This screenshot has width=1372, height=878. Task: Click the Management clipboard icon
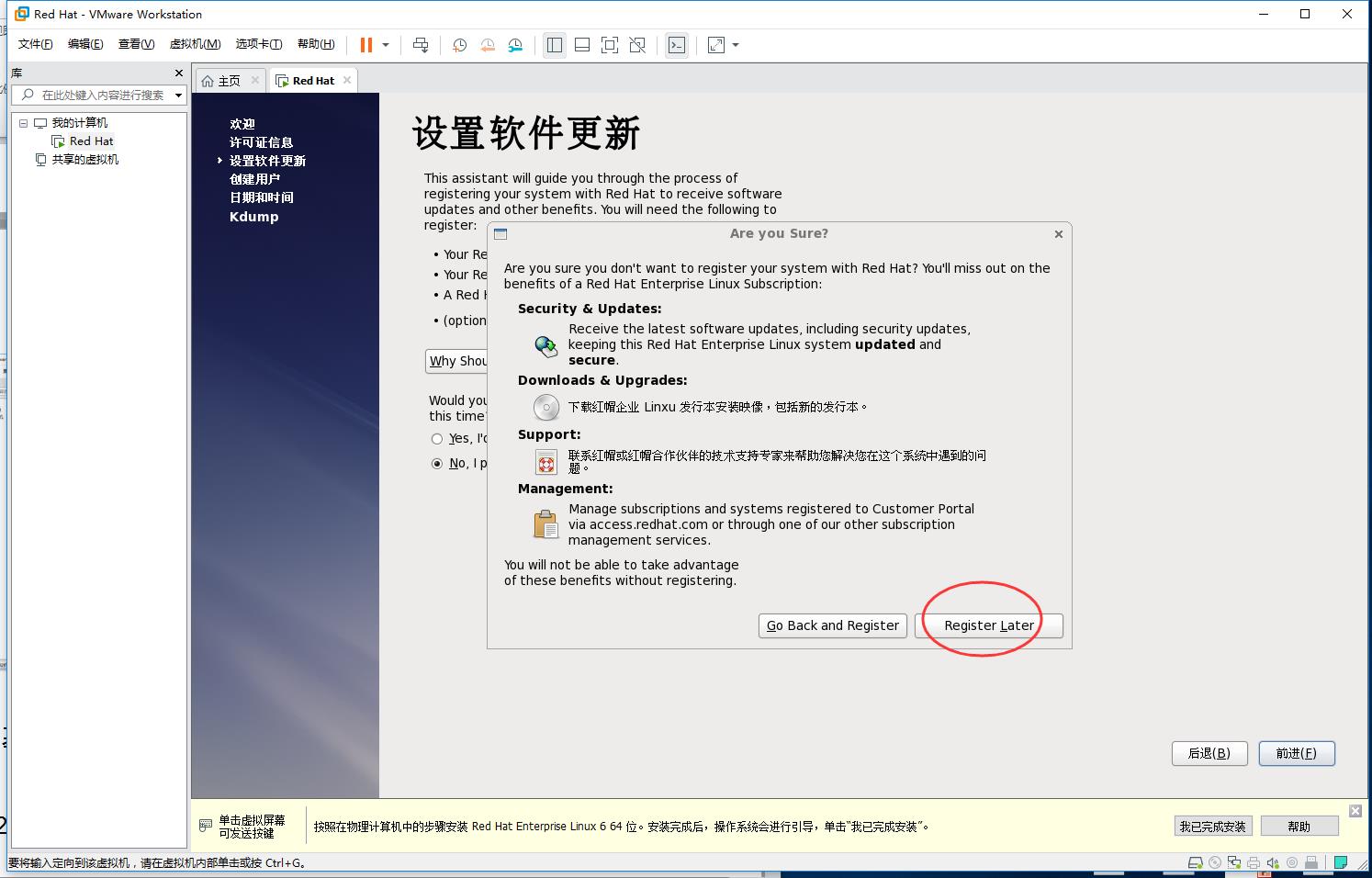pos(546,523)
